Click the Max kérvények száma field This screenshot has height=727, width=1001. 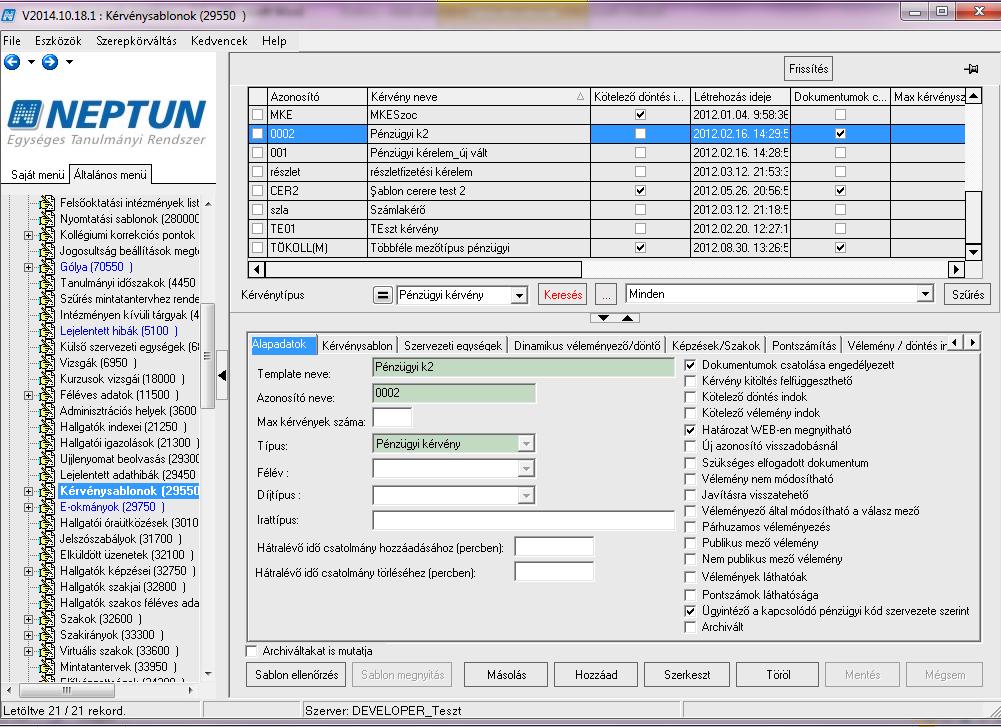point(392,419)
